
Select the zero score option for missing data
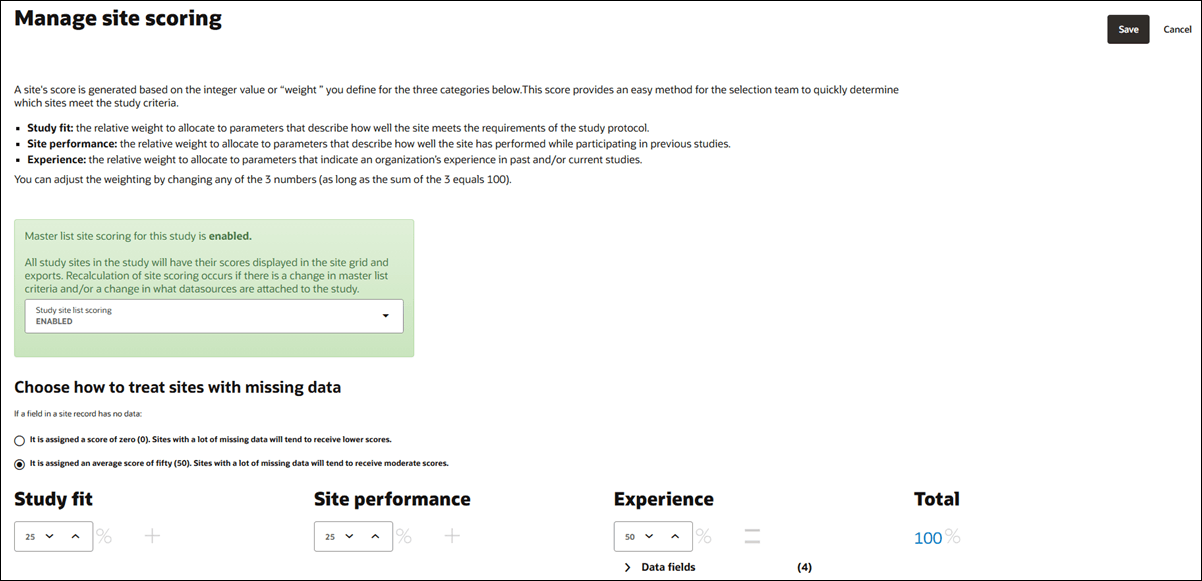[18, 440]
